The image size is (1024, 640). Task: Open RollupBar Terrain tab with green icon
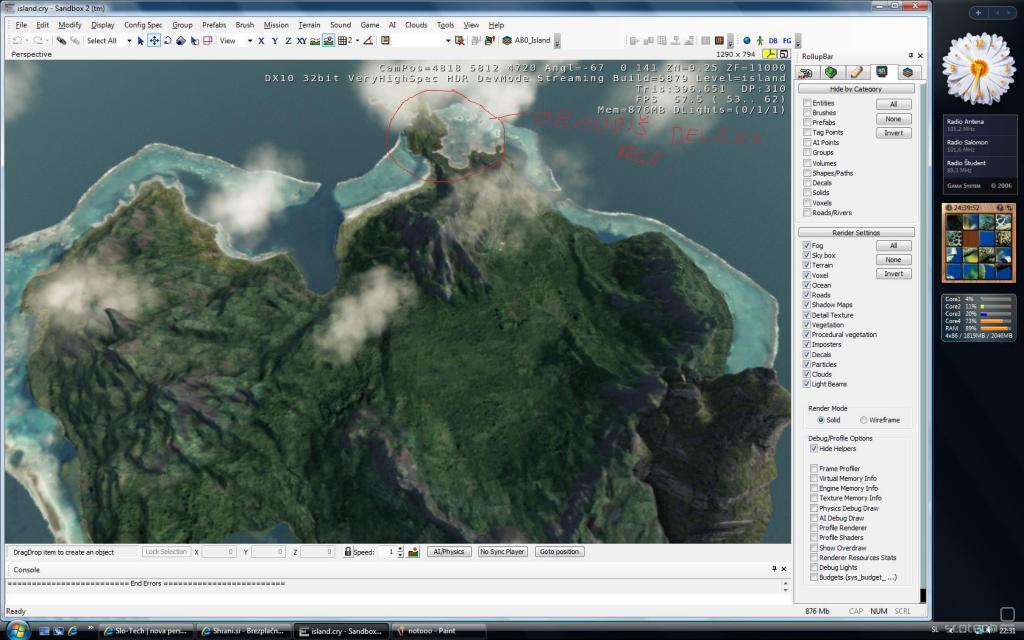pos(831,72)
